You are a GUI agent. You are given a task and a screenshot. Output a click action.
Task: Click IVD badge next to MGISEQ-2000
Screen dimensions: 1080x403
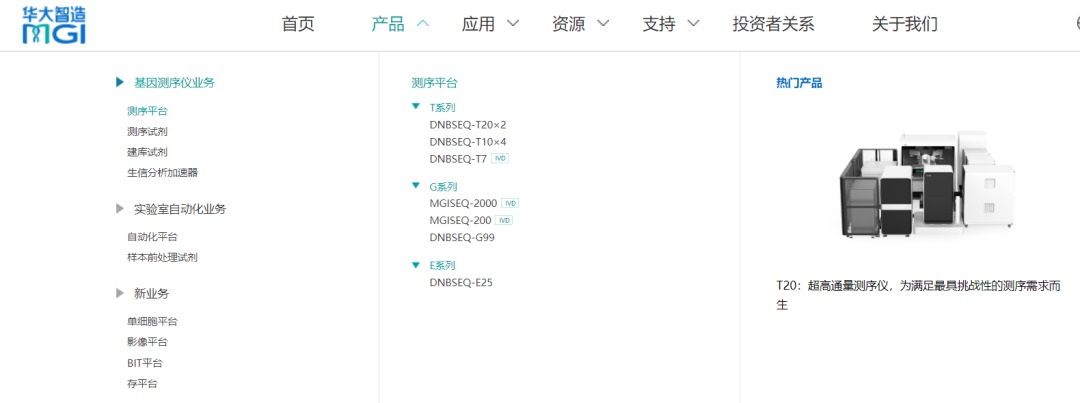510,203
